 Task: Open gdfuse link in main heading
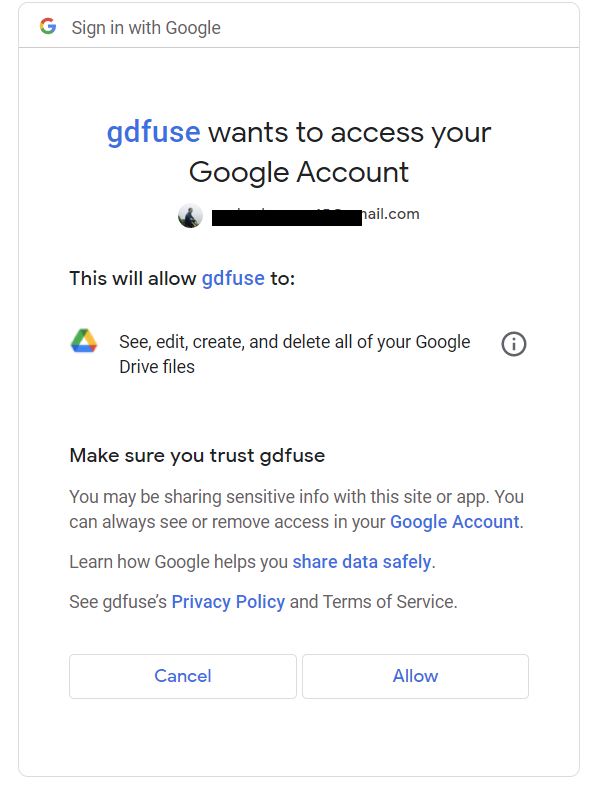[154, 132]
